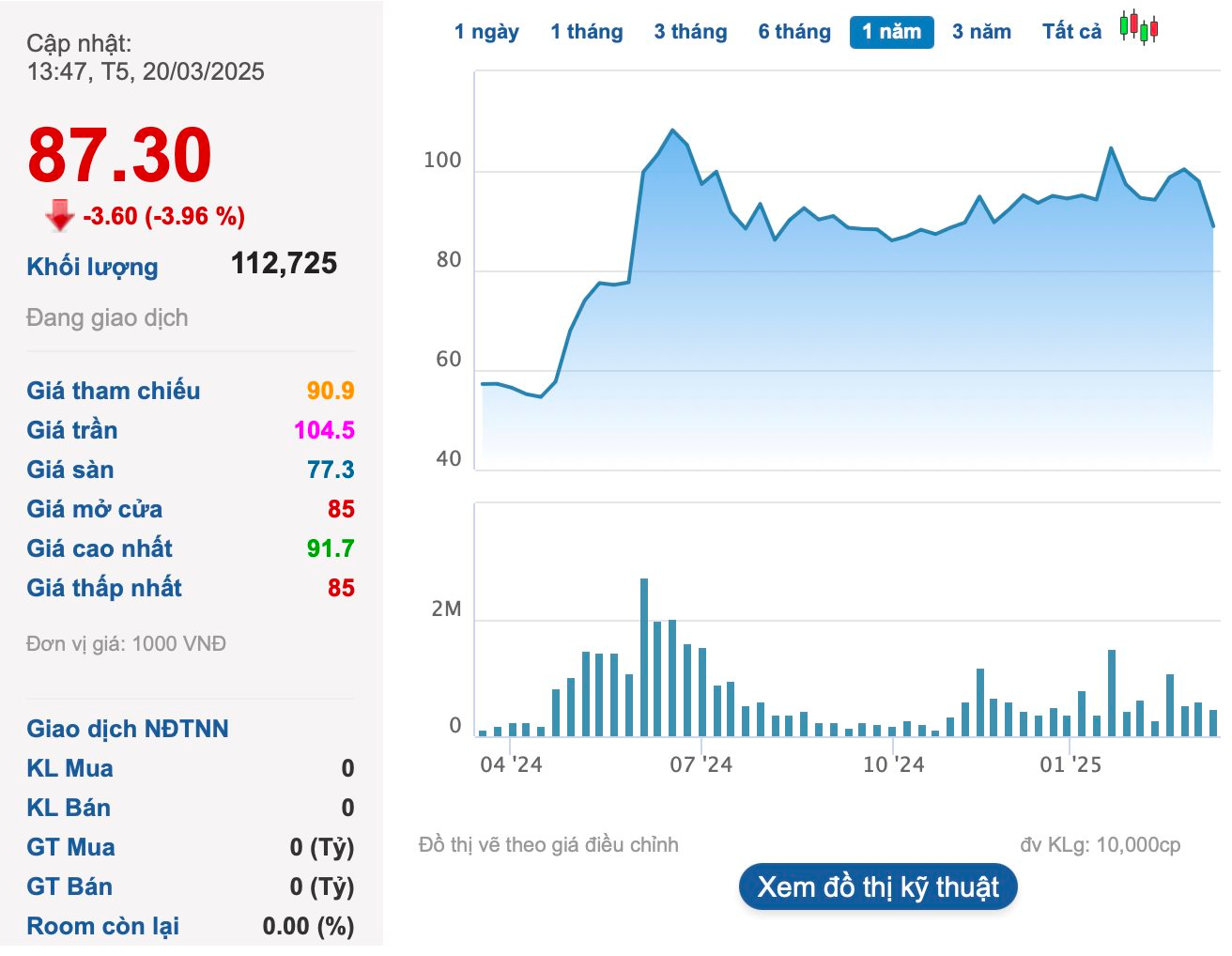Click the KL Bán label
Image resolution: width=1232 pixels, height=956 pixels.
(69, 808)
